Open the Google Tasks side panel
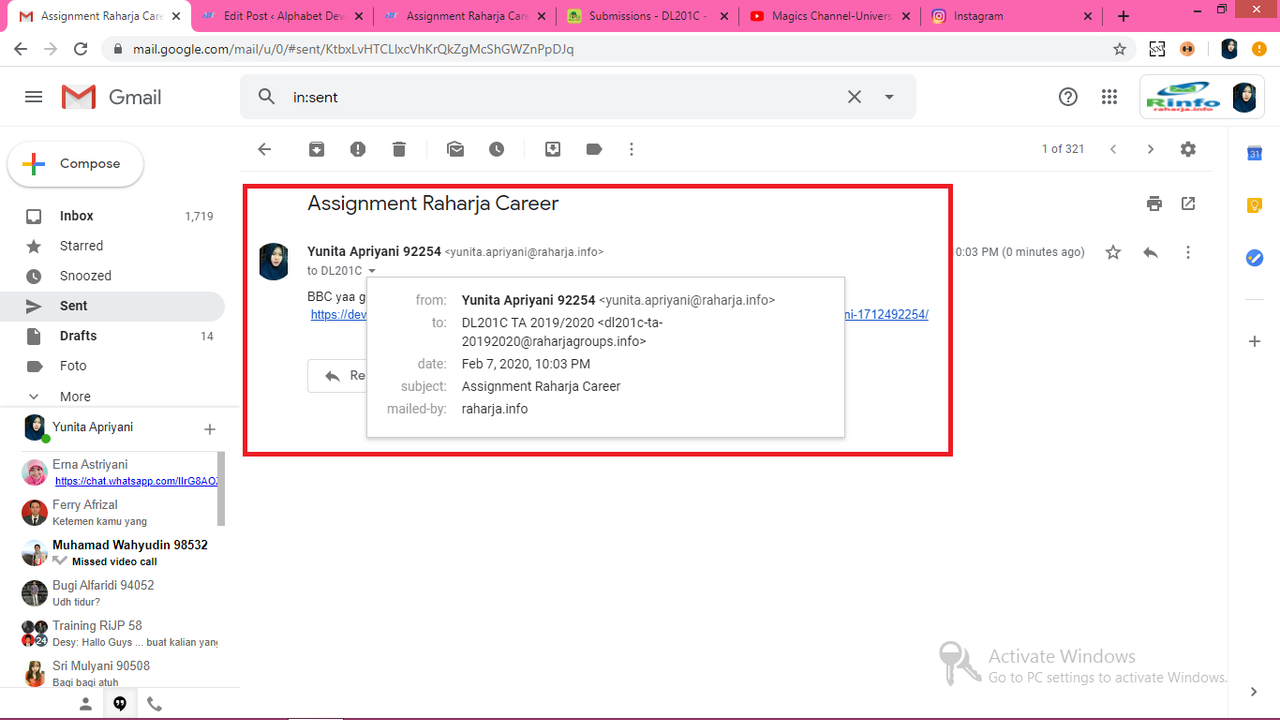This screenshot has height=720, width=1280. (x=1254, y=258)
